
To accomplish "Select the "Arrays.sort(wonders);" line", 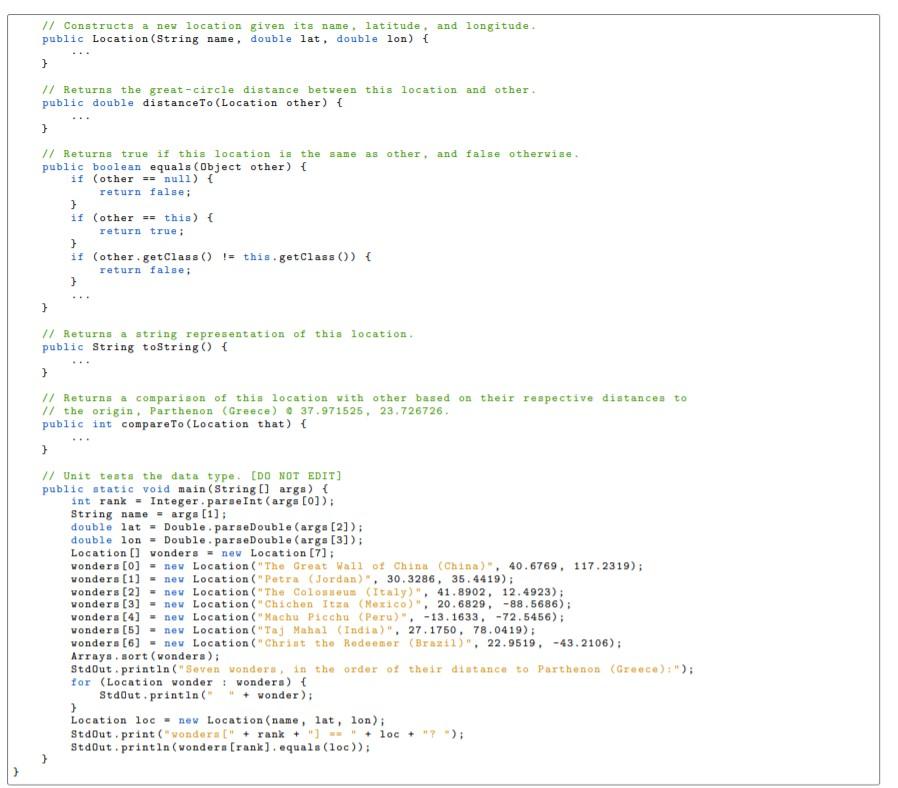I will pyautogui.click(x=145, y=656).
